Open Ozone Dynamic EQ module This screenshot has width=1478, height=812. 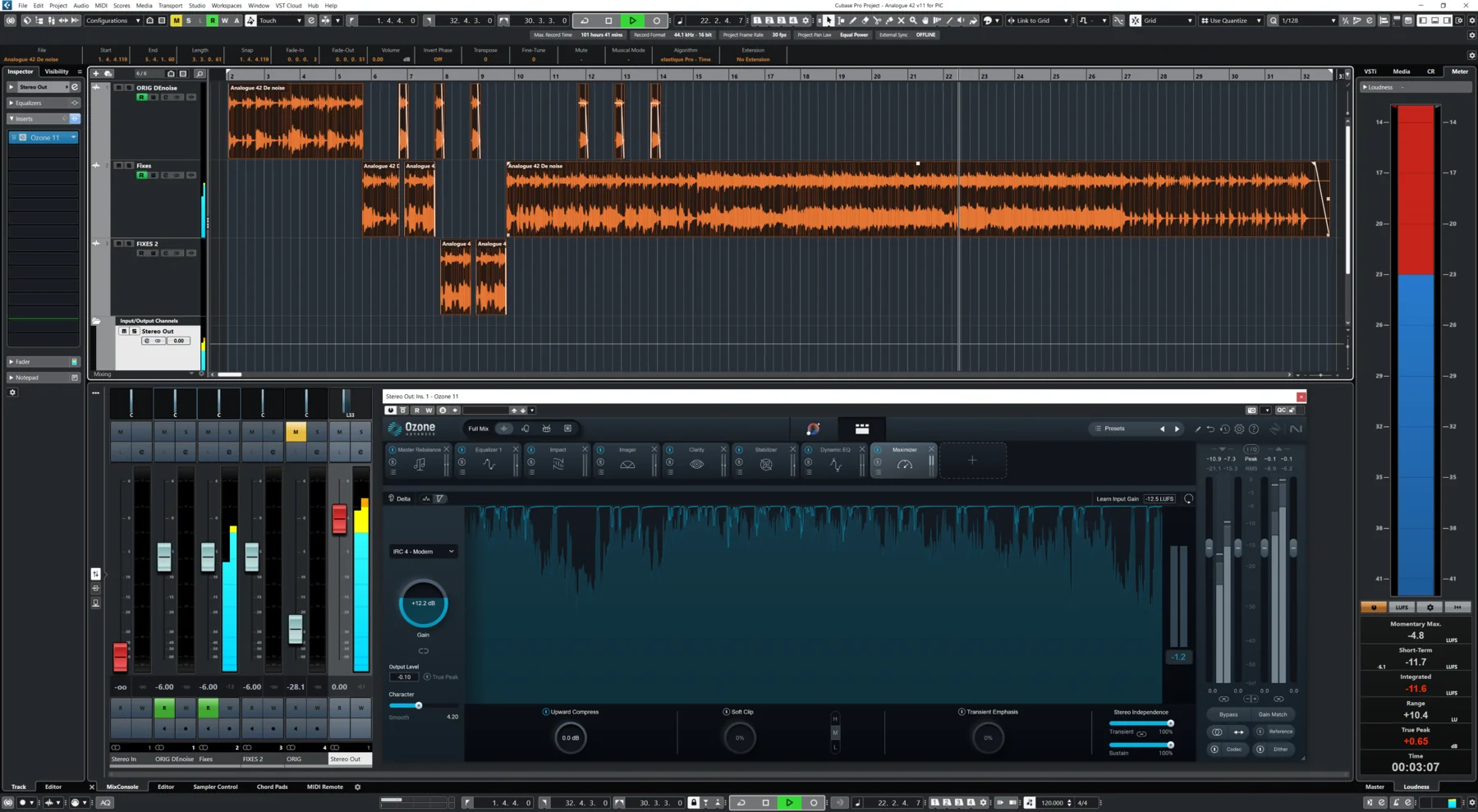835,461
